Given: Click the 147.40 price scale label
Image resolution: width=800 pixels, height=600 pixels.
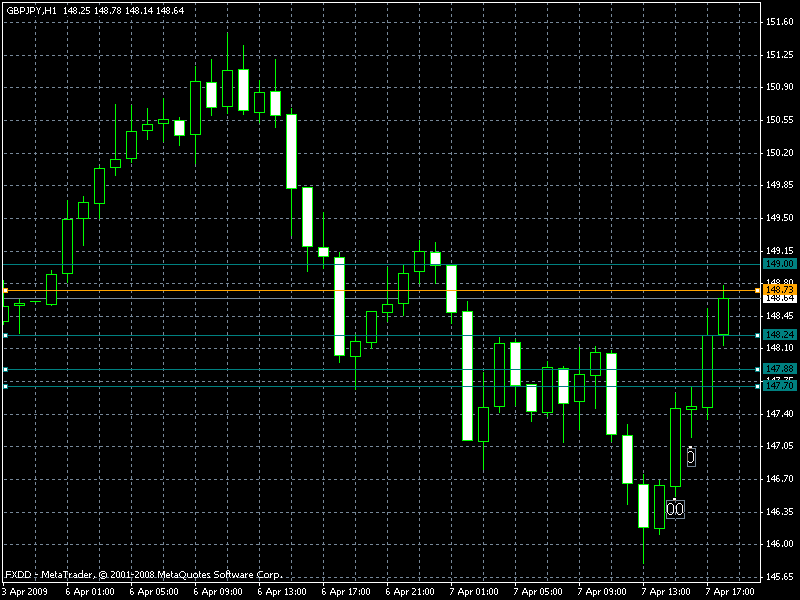Looking at the screenshot, I should tap(780, 414).
